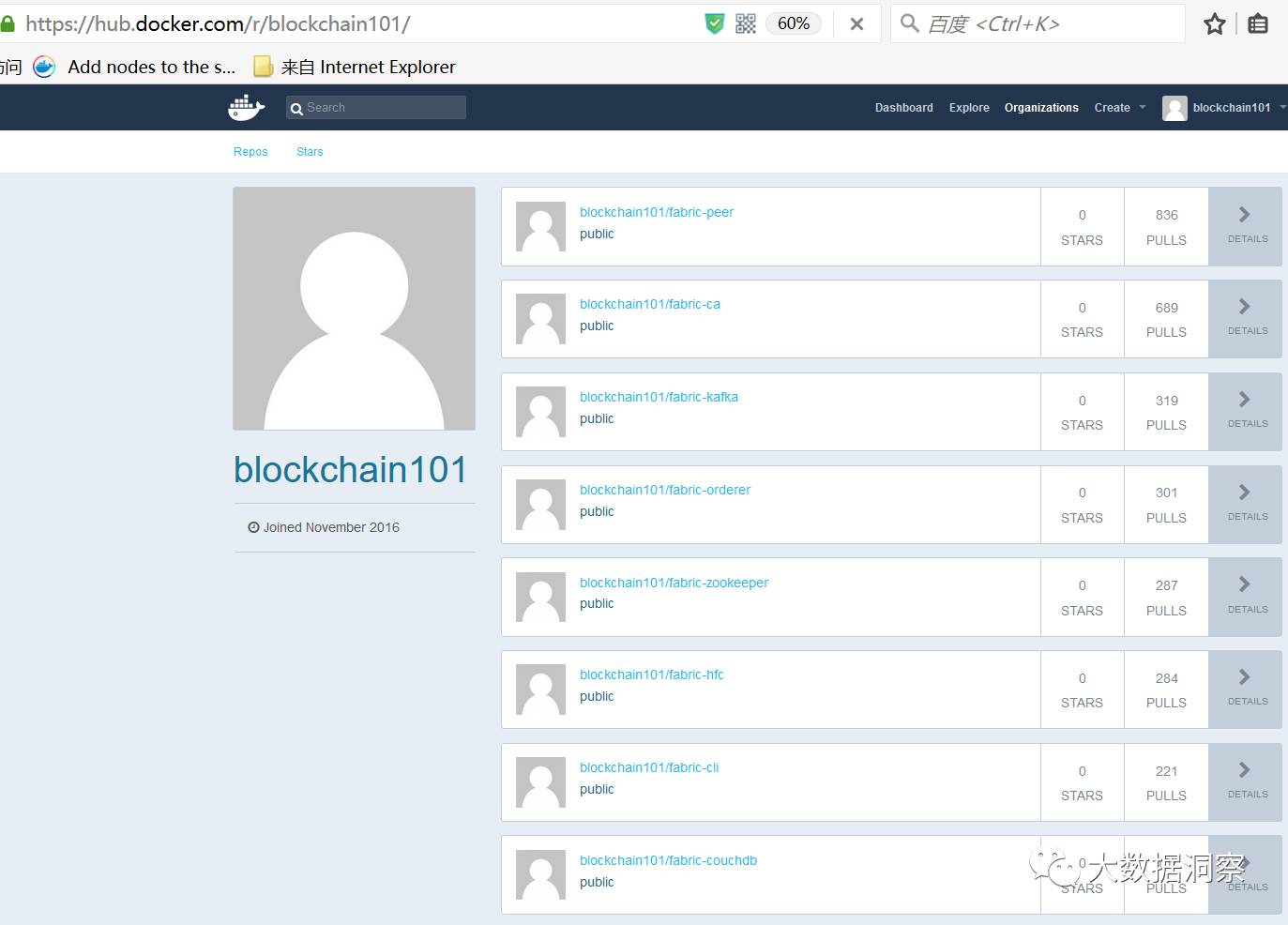Click the 287 PULLS count for fabric-zookeeper
This screenshot has height=925, width=1288.
click(1166, 598)
